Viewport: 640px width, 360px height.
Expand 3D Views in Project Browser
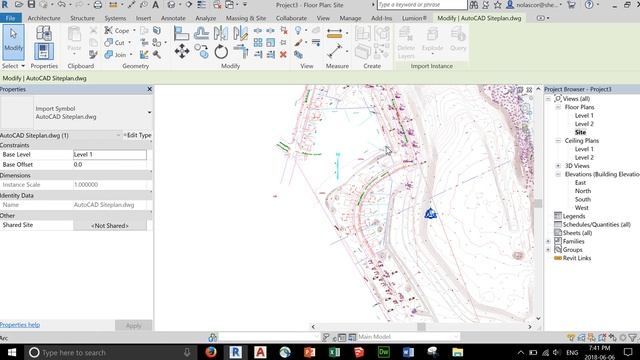tap(558, 166)
